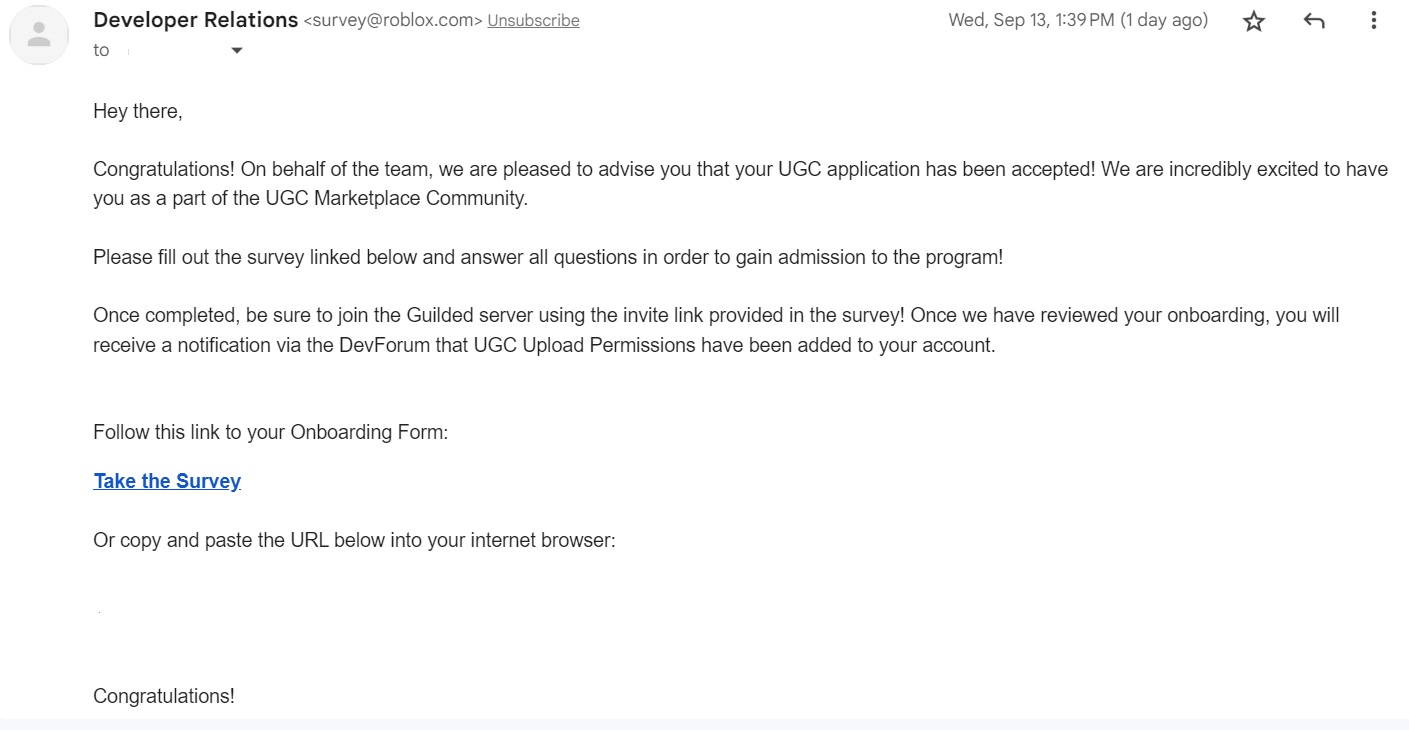
Task: Click the "to" recipient label
Action: tap(101, 50)
